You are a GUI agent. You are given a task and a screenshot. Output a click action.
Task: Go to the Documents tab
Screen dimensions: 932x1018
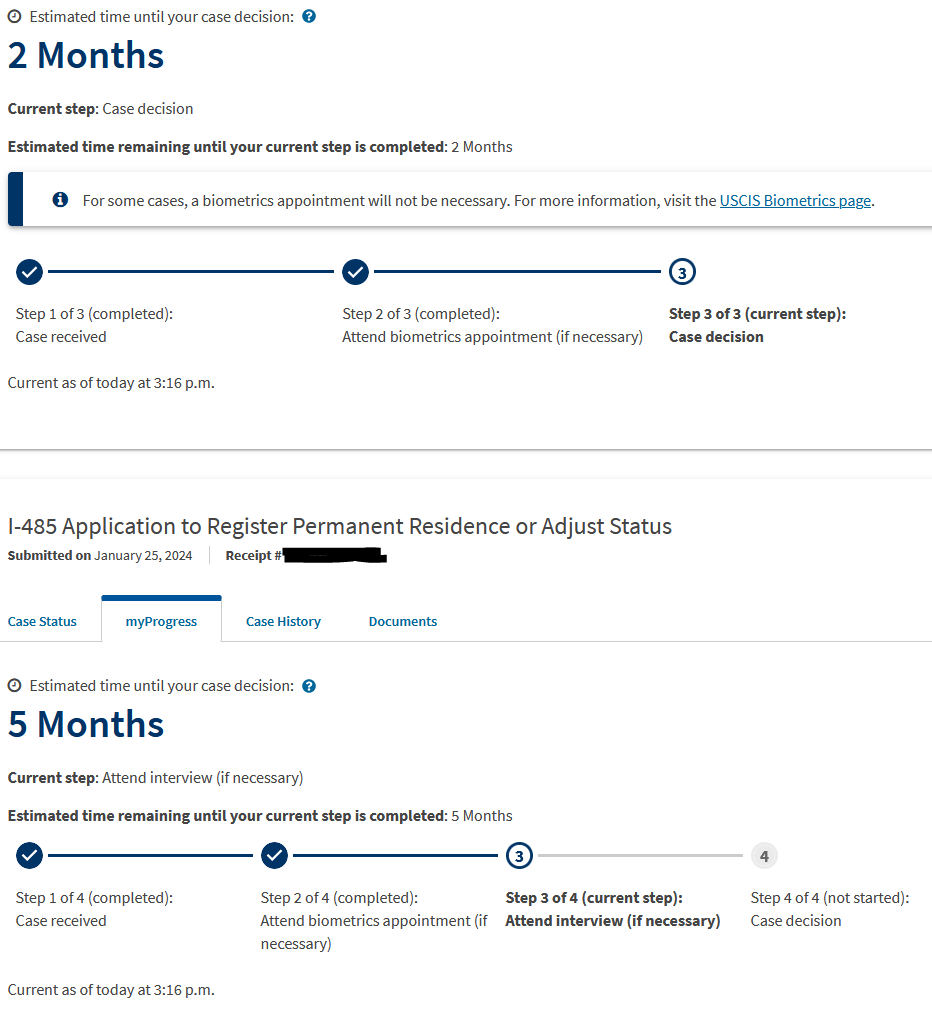403,621
